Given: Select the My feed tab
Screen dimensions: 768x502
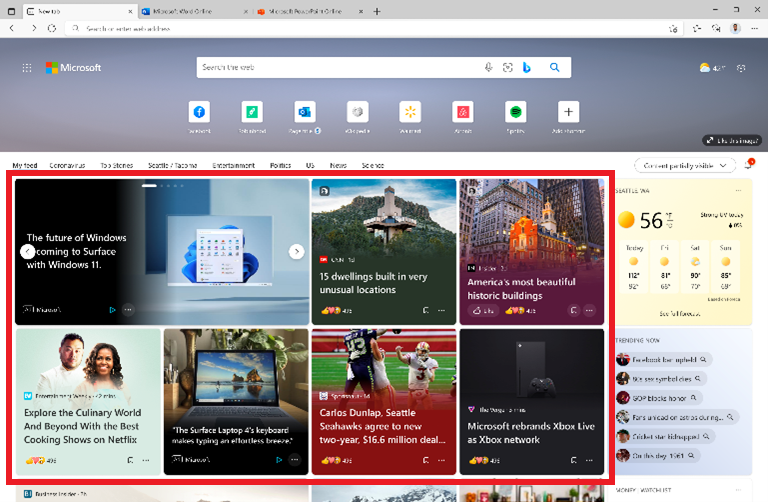Looking at the screenshot, I should [x=25, y=166].
